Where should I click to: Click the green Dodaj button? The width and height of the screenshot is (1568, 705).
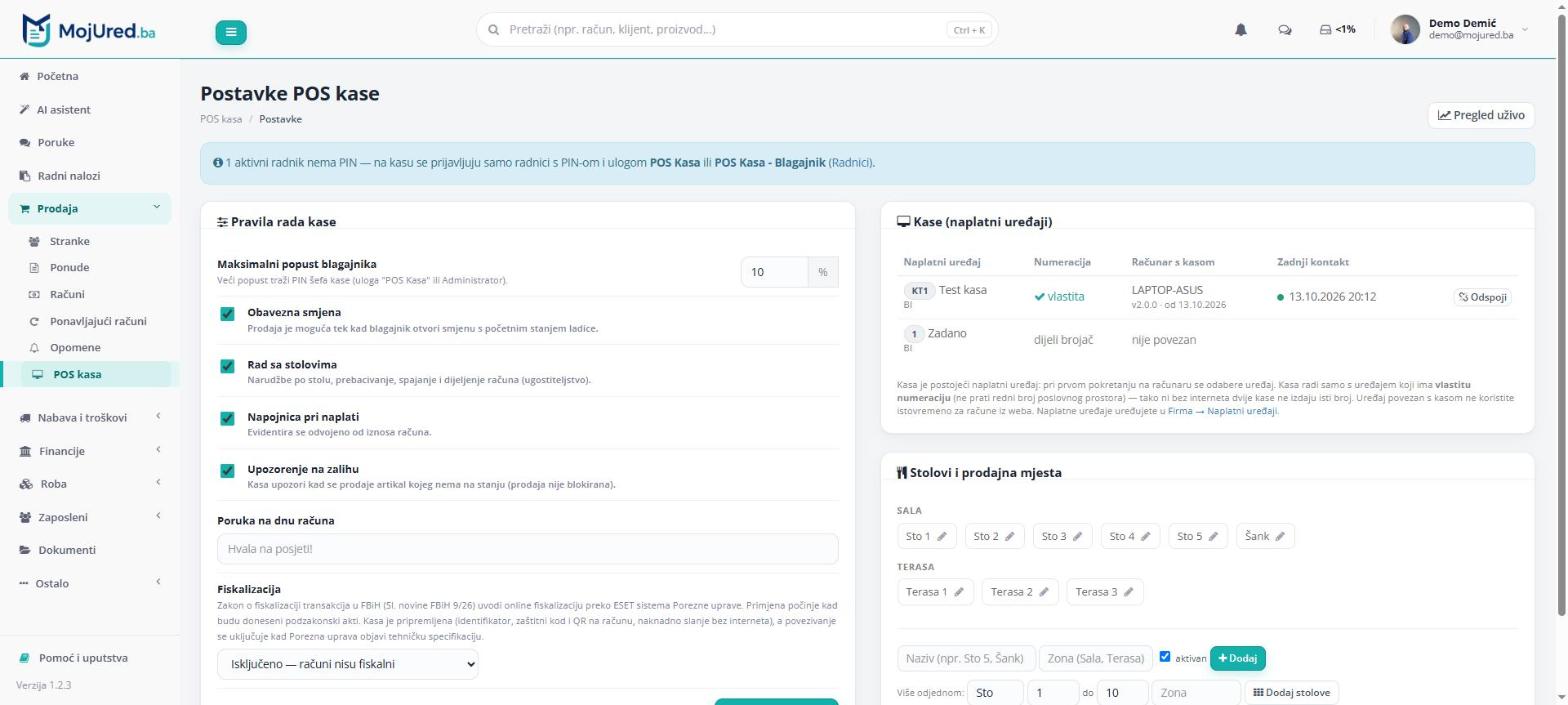(x=1237, y=658)
